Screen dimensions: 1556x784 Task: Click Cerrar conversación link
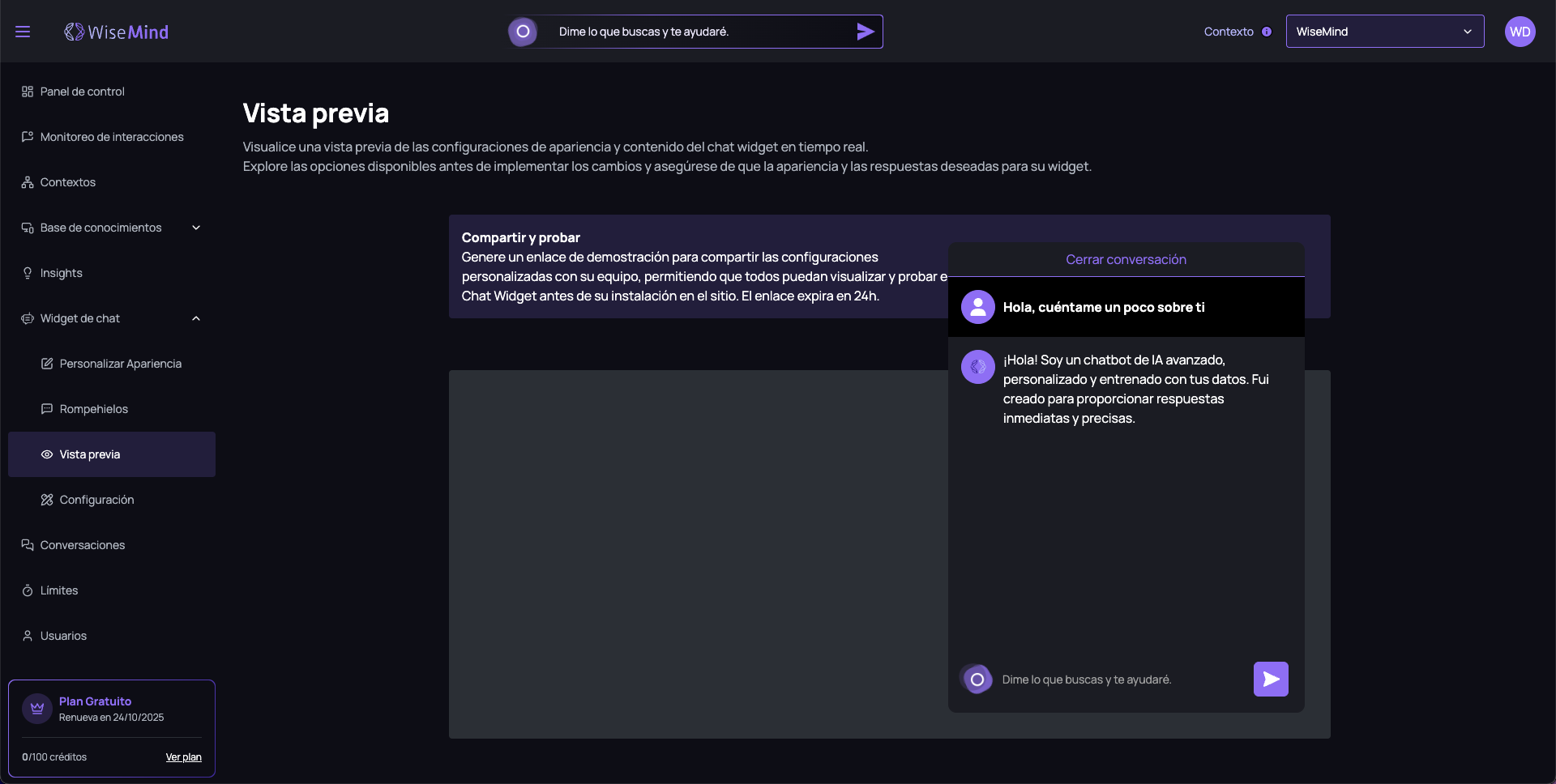coord(1126,259)
